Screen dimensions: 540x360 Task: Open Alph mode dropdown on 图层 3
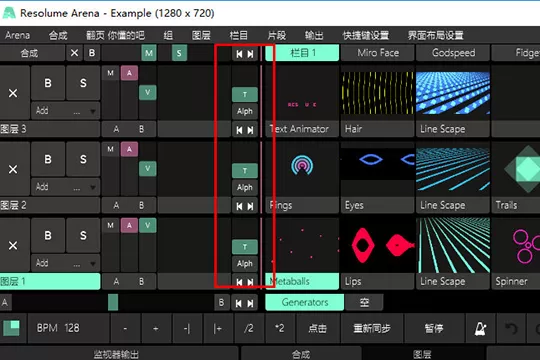pyautogui.click(x=245, y=111)
